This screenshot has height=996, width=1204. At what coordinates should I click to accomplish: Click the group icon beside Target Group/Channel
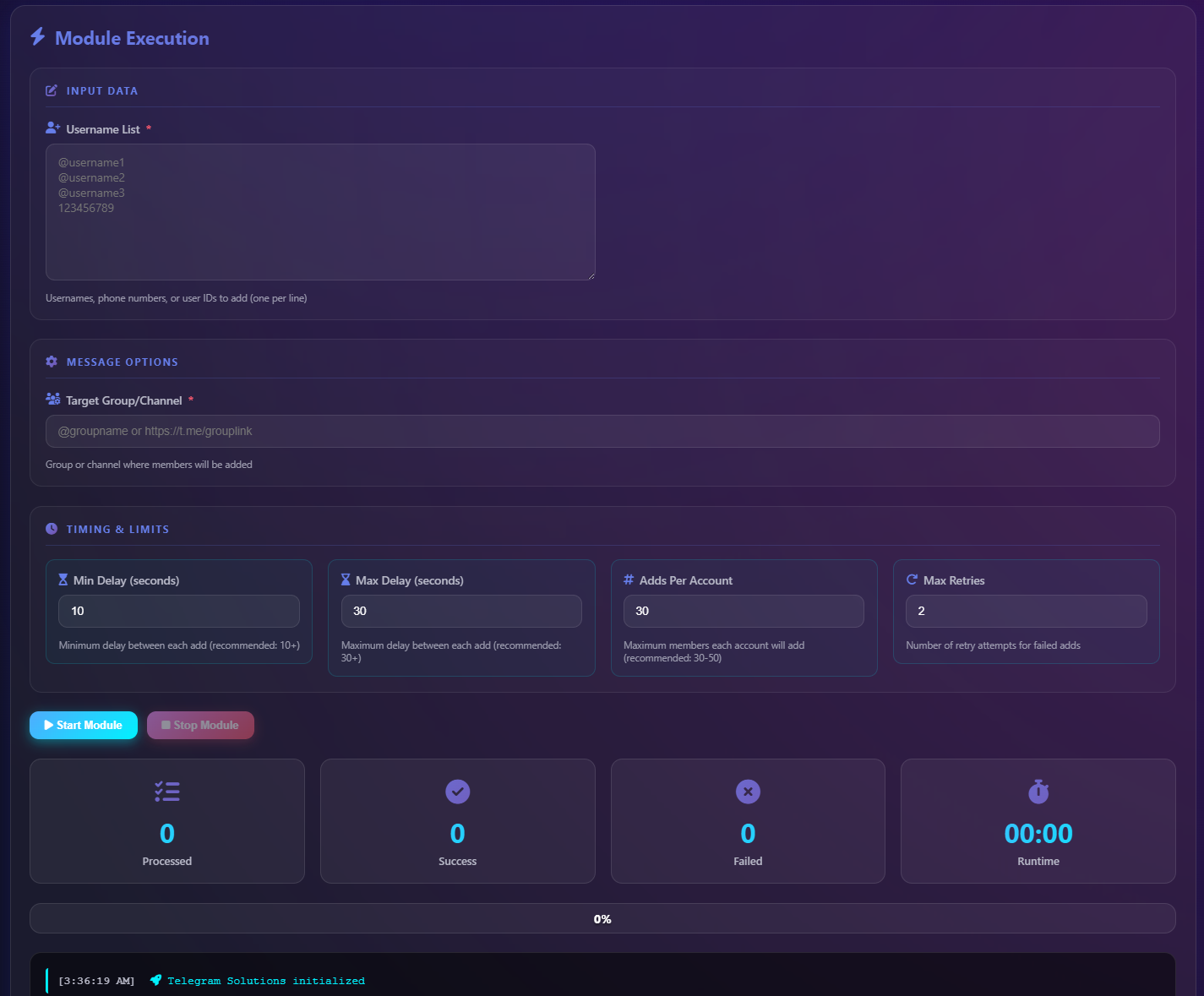tap(52, 399)
